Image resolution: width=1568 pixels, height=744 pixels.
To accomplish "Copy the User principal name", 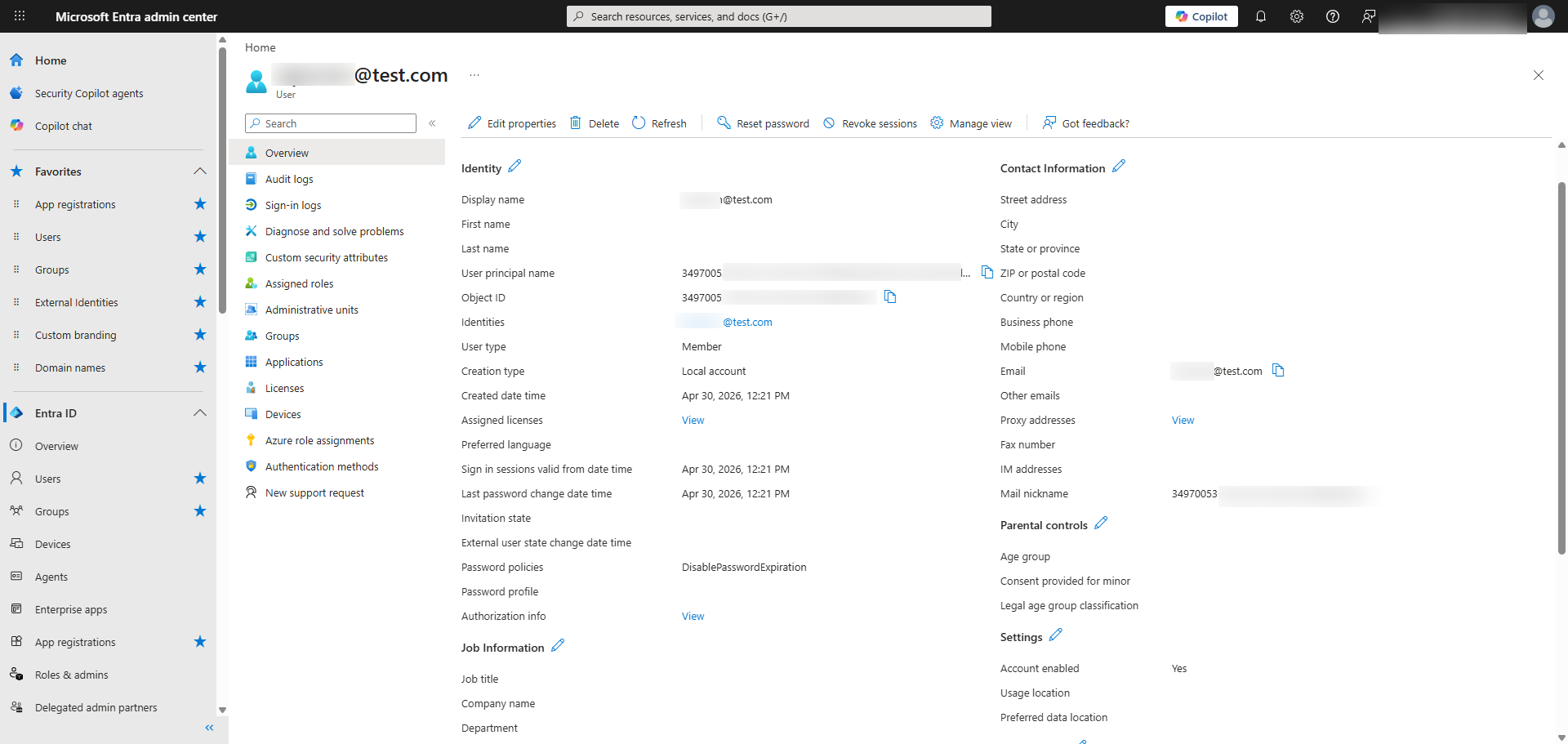I will (987, 272).
